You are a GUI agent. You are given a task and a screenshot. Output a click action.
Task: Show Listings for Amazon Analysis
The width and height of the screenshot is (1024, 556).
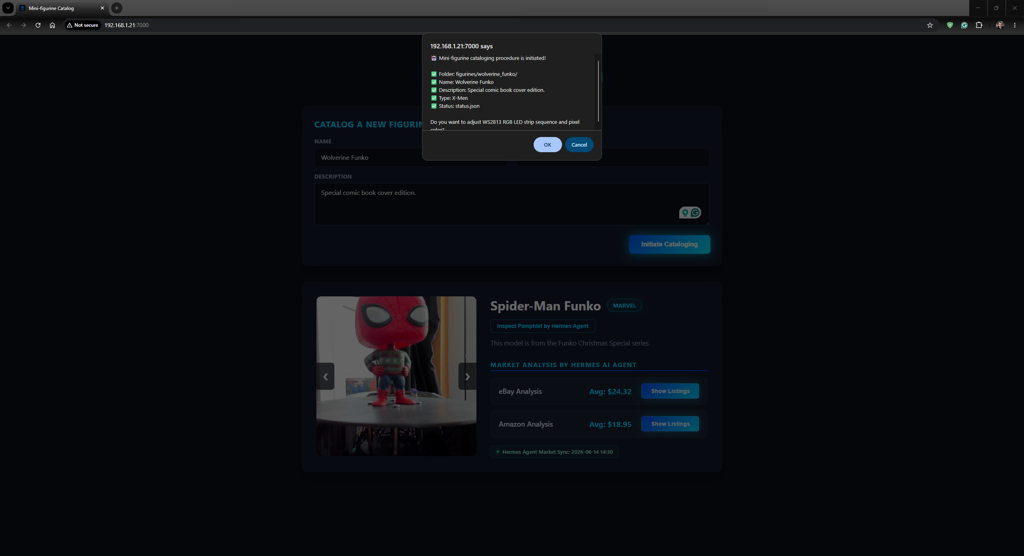pyautogui.click(x=670, y=424)
